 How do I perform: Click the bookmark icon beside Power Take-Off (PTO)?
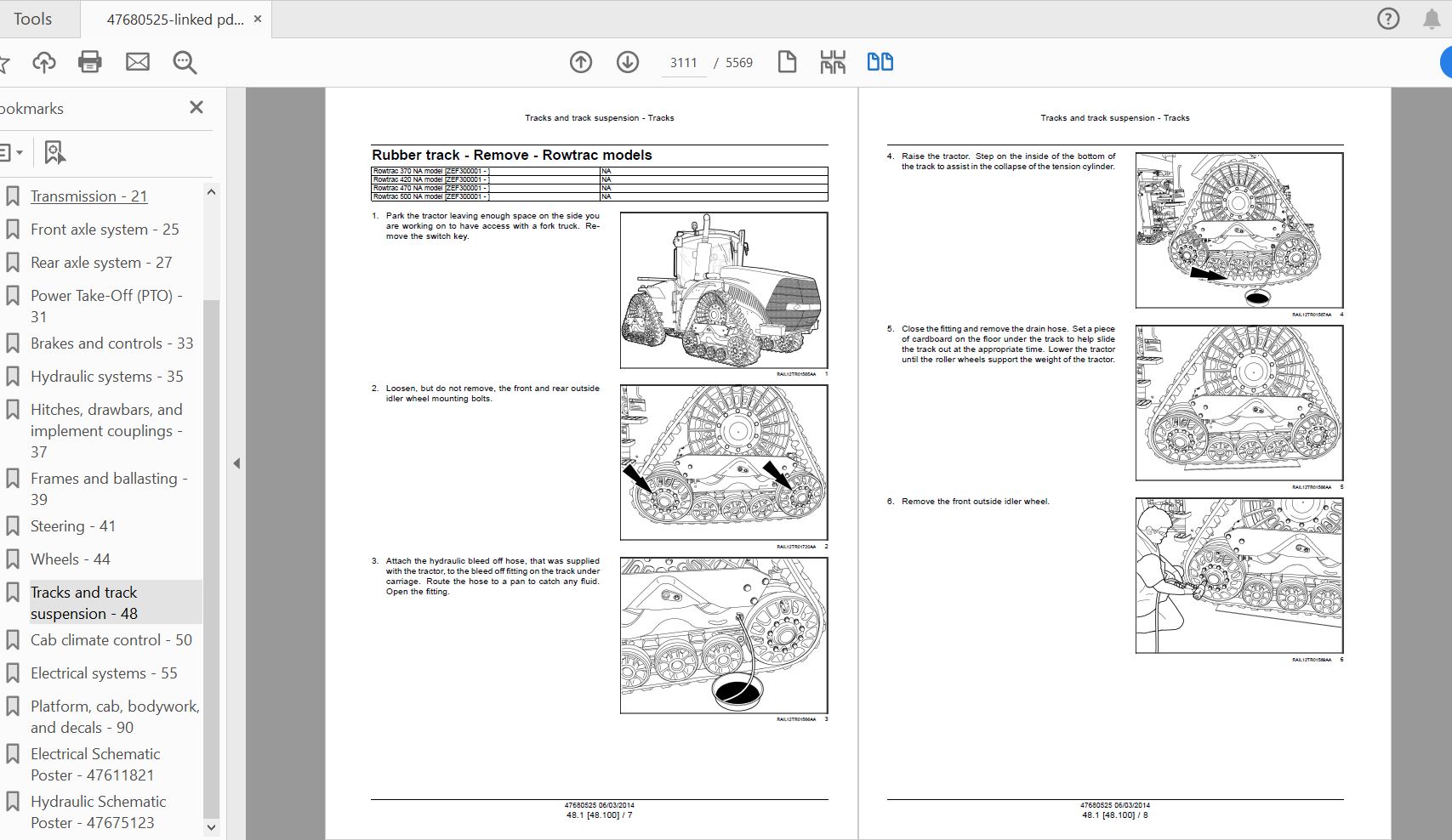click(x=13, y=296)
